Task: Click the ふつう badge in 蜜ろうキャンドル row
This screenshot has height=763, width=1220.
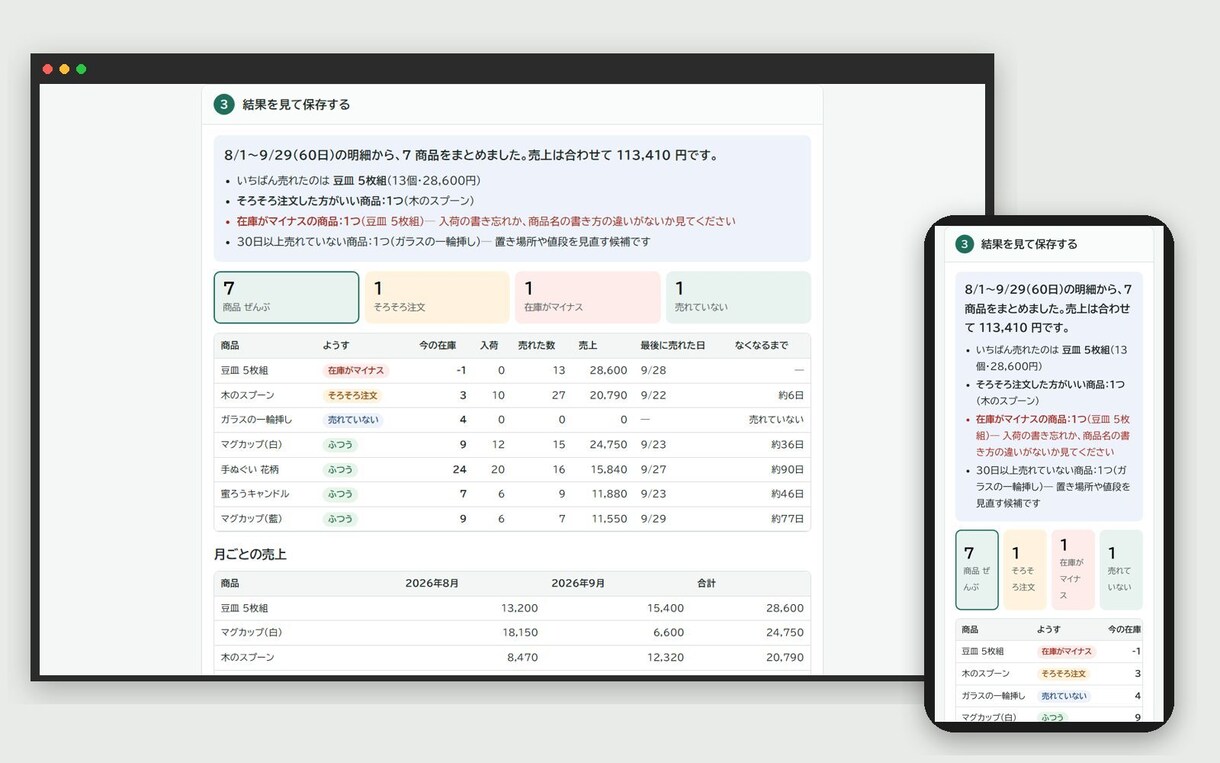Action: tap(340, 494)
